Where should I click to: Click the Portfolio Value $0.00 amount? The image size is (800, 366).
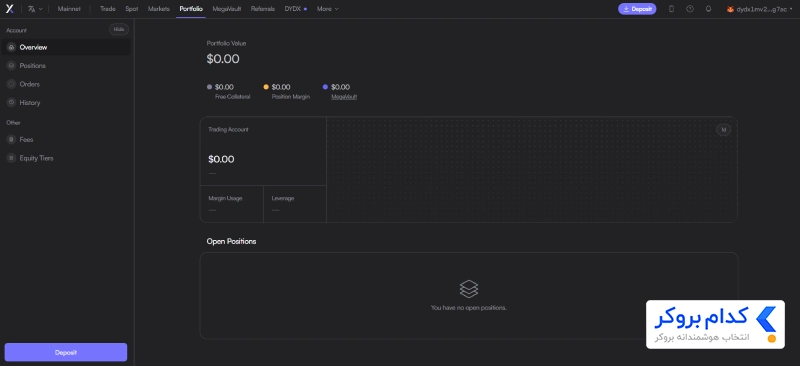(223, 59)
